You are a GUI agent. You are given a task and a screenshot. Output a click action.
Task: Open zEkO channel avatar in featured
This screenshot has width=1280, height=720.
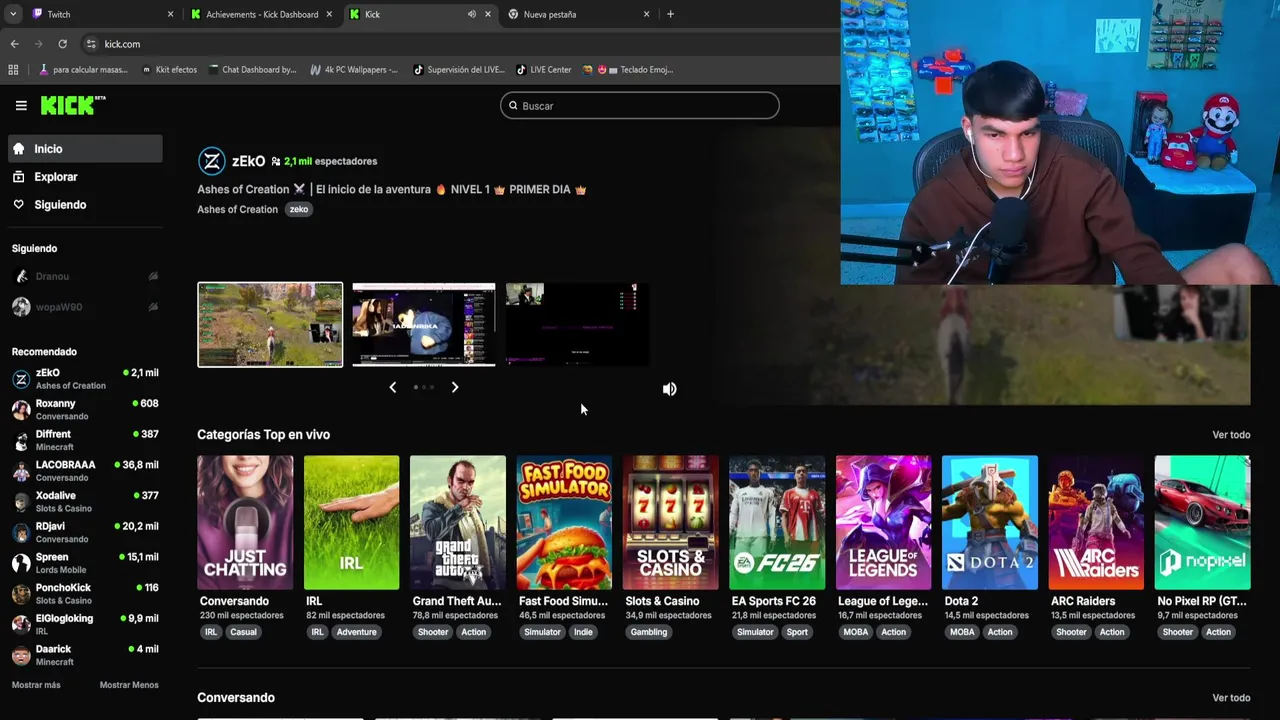(x=211, y=161)
